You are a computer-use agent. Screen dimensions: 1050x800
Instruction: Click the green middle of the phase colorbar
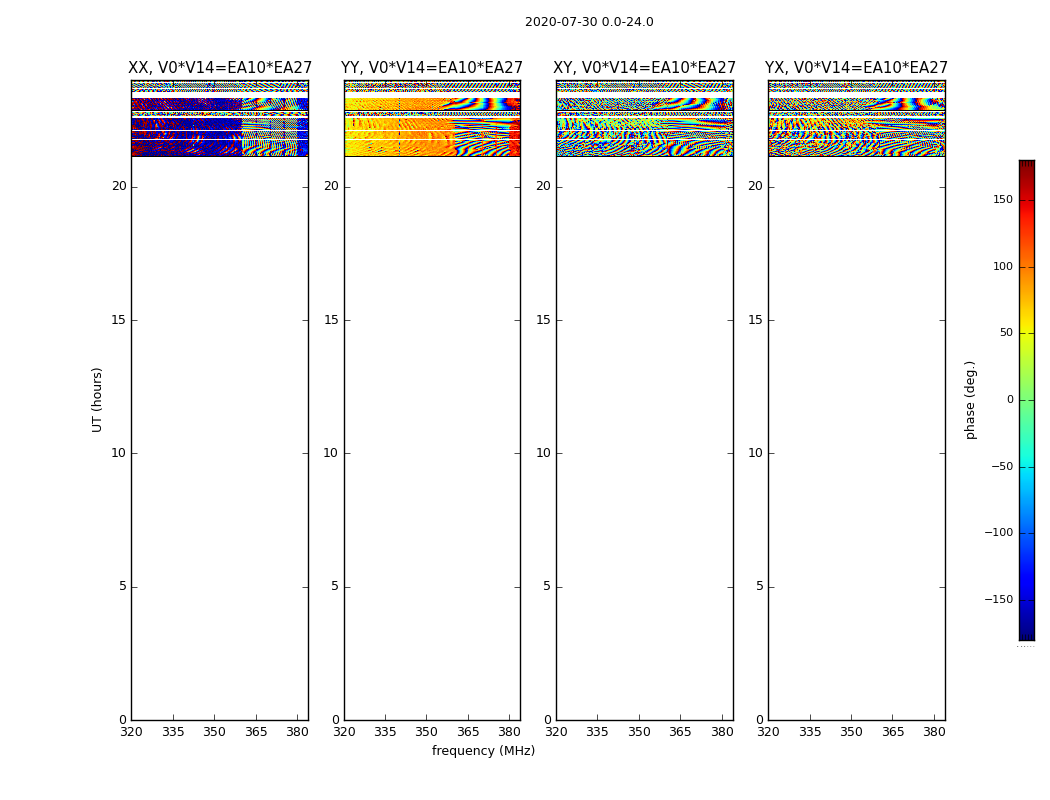[1026, 400]
